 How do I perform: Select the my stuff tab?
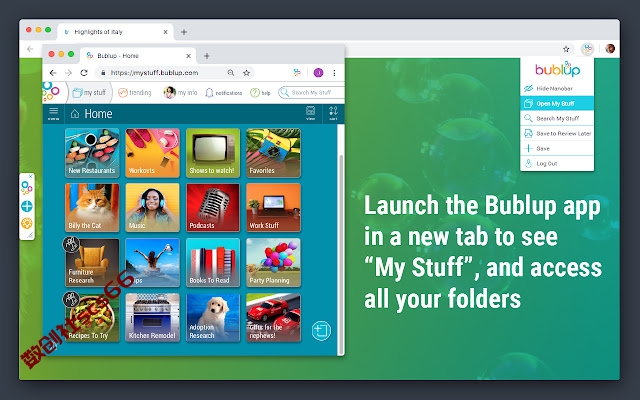click(89, 93)
